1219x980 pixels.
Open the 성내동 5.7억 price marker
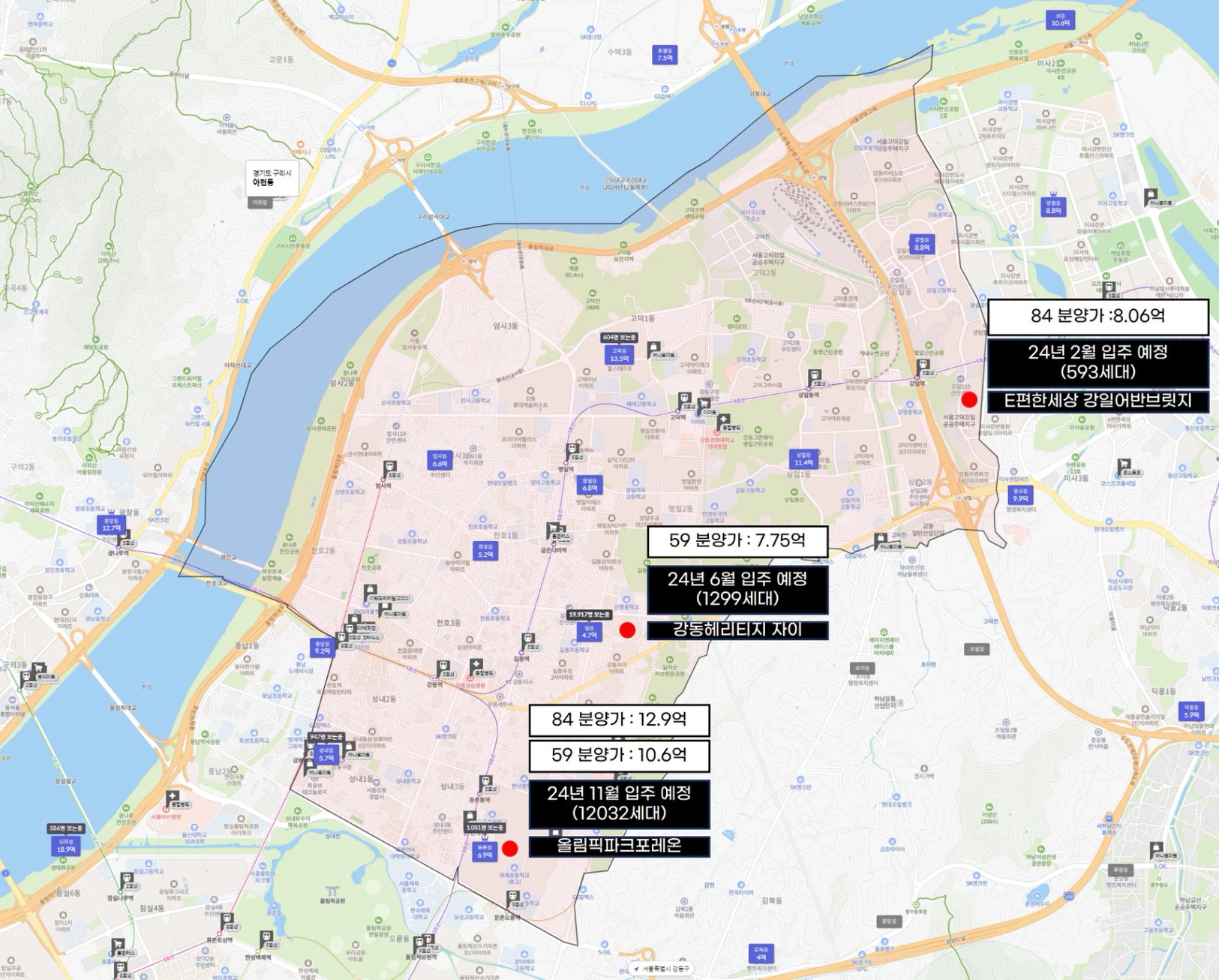326,754
